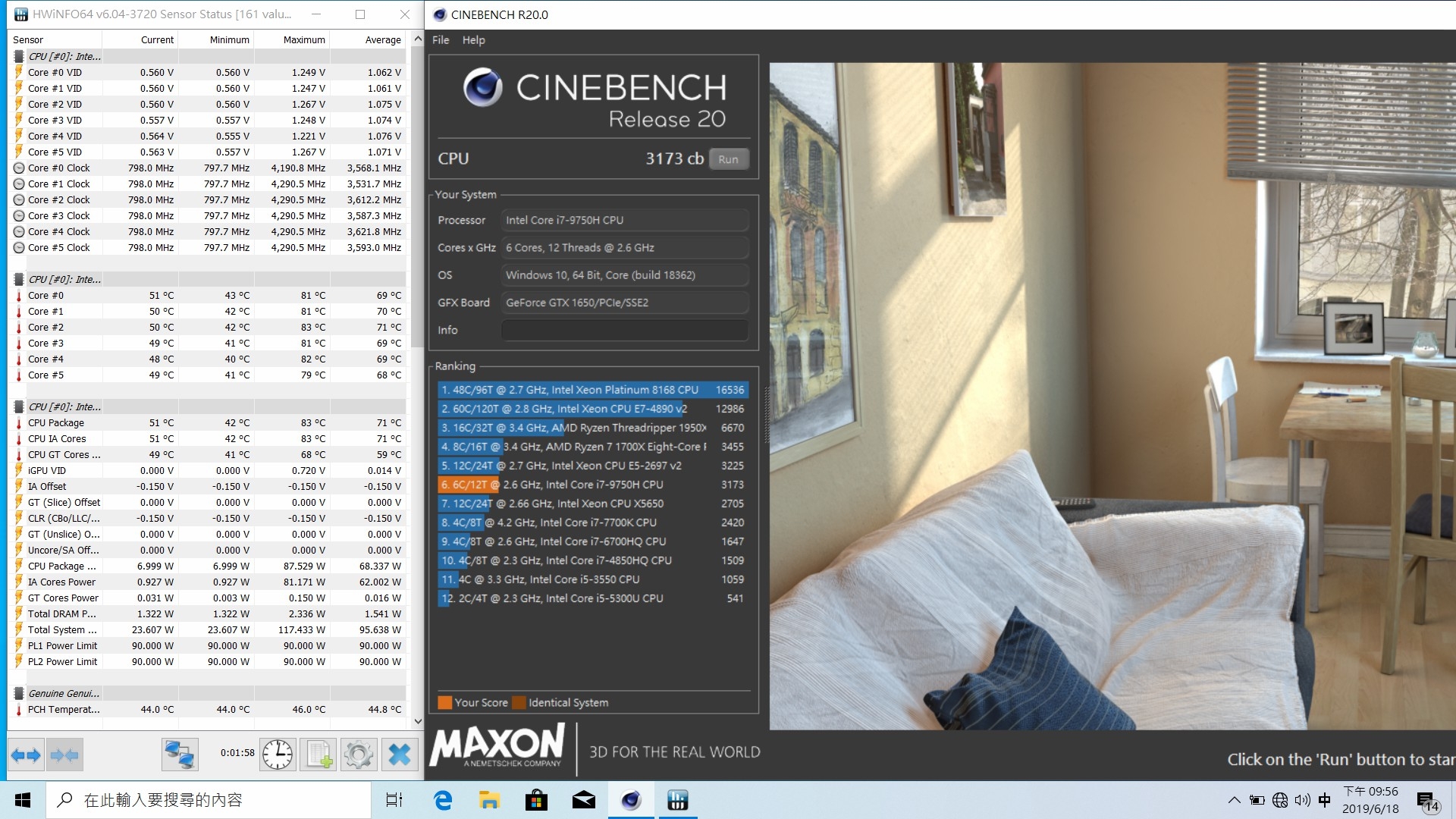
Task: Open the Cinebench Help menu
Action: pyautogui.click(x=473, y=40)
